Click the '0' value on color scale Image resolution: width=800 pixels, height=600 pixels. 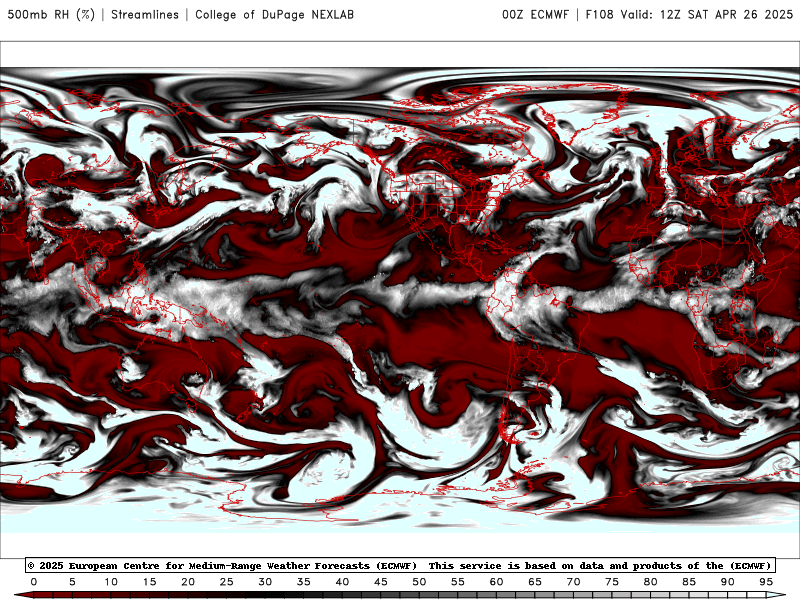(34, 582)
